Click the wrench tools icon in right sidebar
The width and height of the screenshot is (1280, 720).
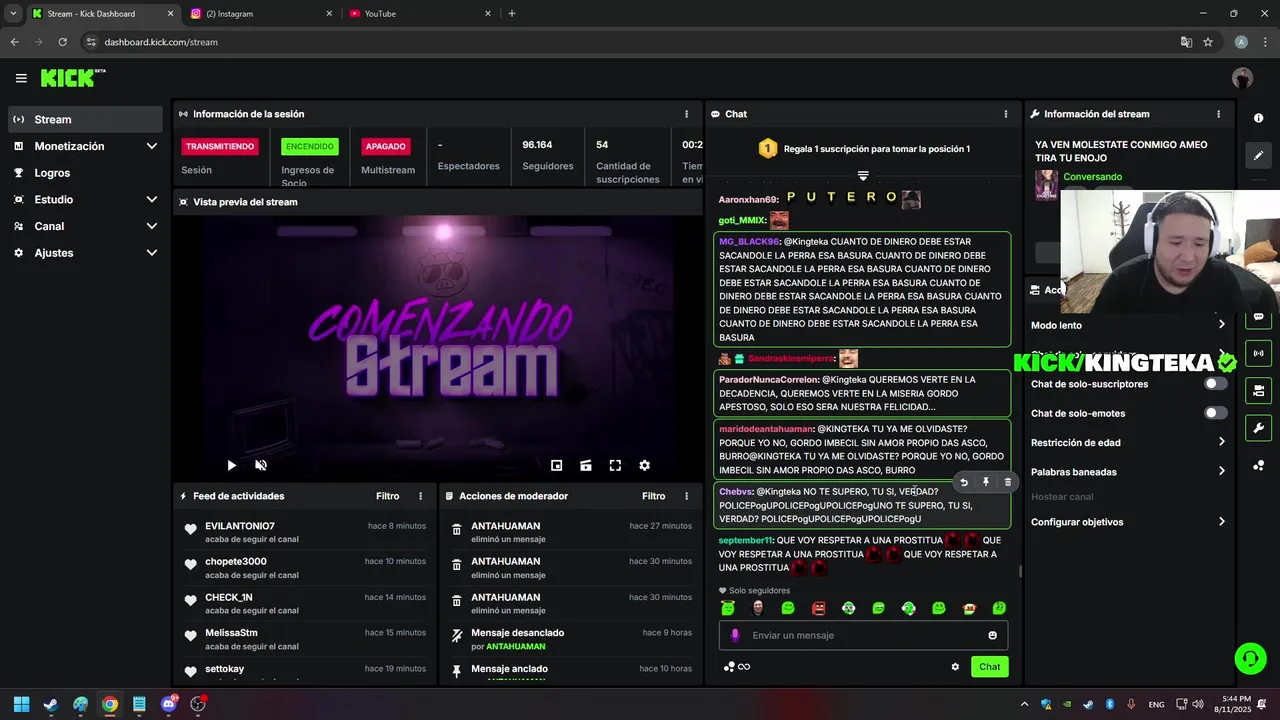click(x=1258, y=428)
